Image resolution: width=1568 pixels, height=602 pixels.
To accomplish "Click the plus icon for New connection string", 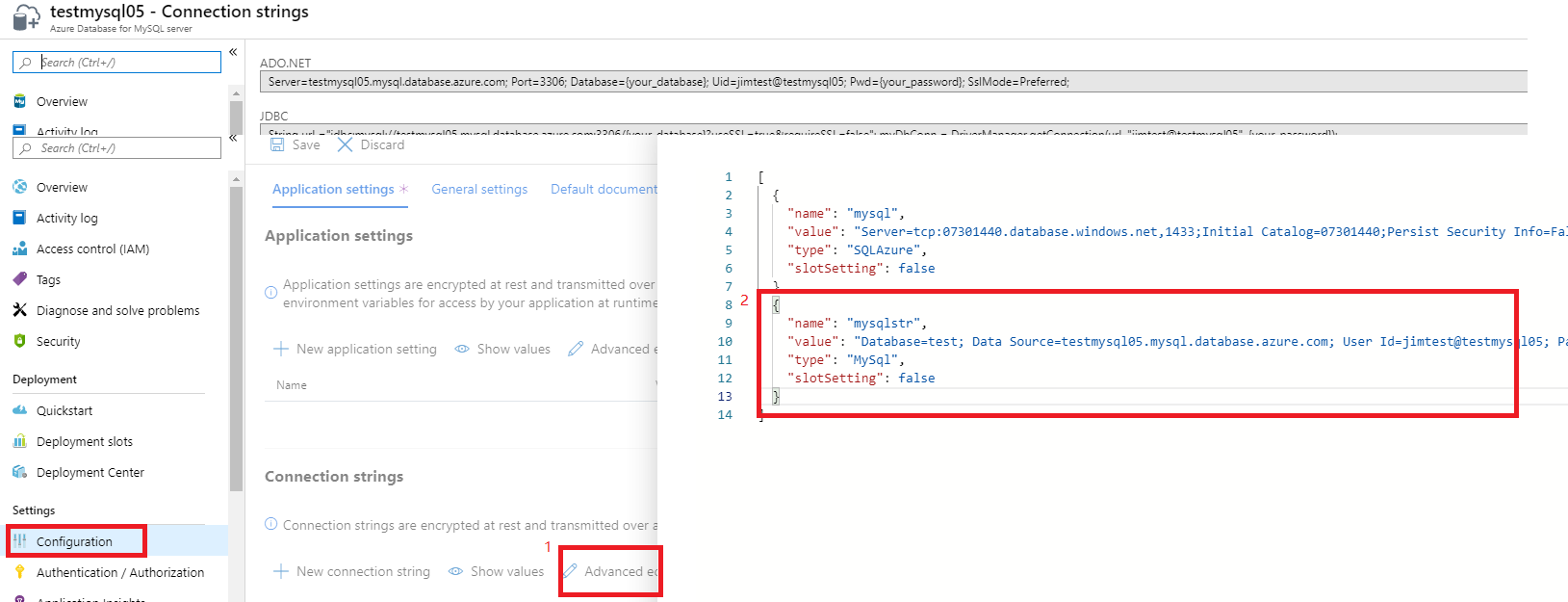I will point(281,571).
